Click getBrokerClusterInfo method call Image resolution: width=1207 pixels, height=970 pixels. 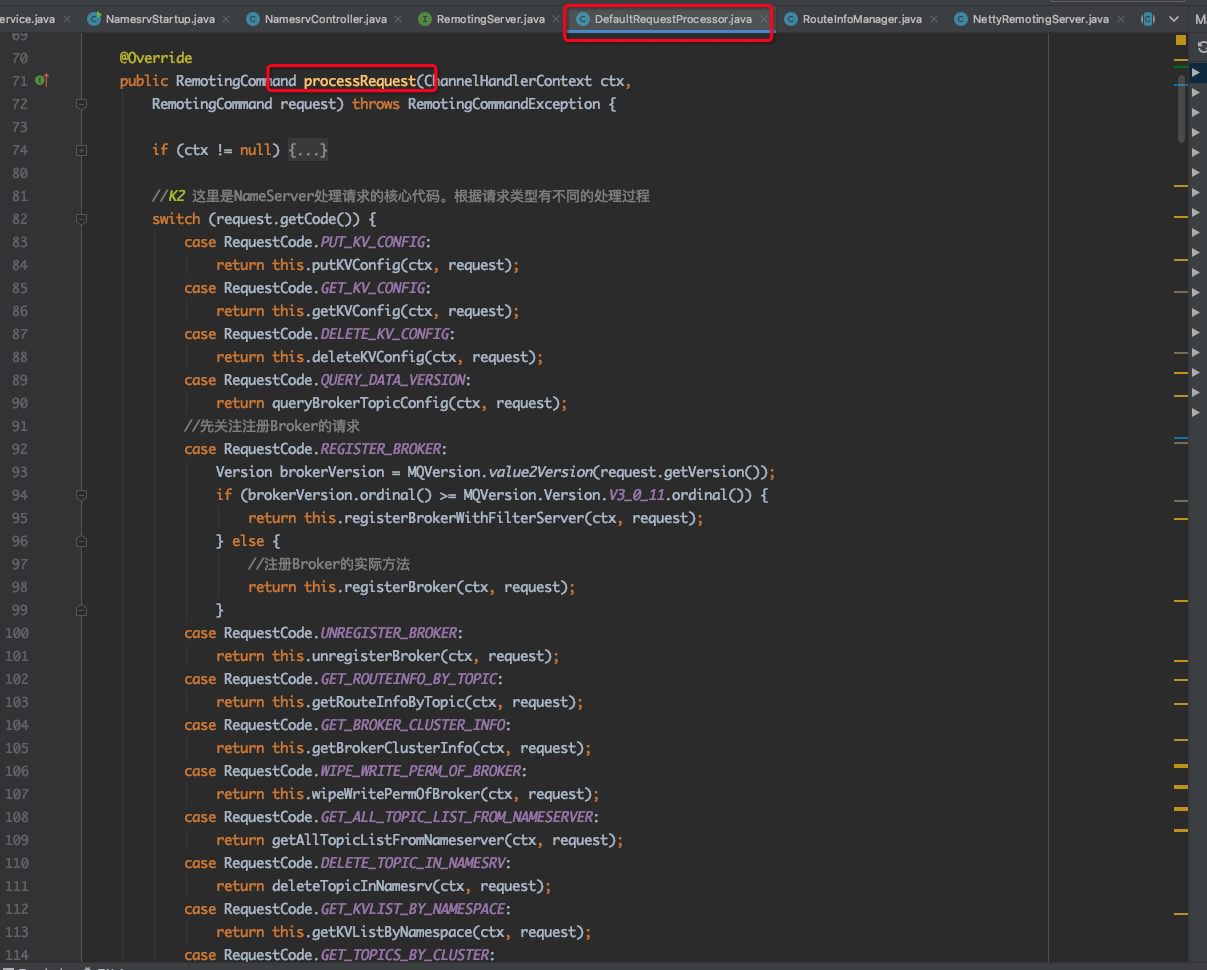[x=392, y=748]
